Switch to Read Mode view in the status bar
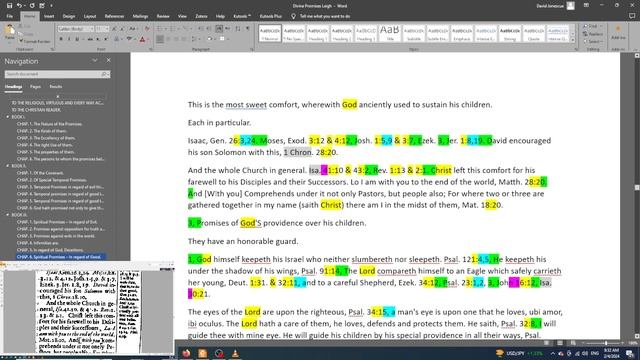 click(546, 343)
